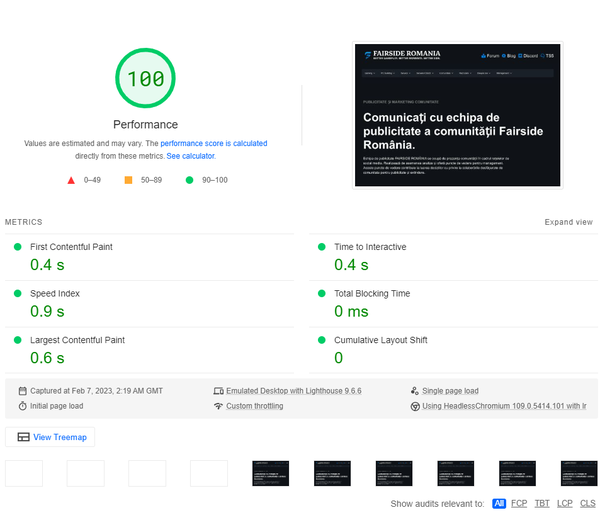Viewport: 600px width, 515px height.
Task: Select the Captured at Feb 7, 2023 text
Action: point(96,391)
